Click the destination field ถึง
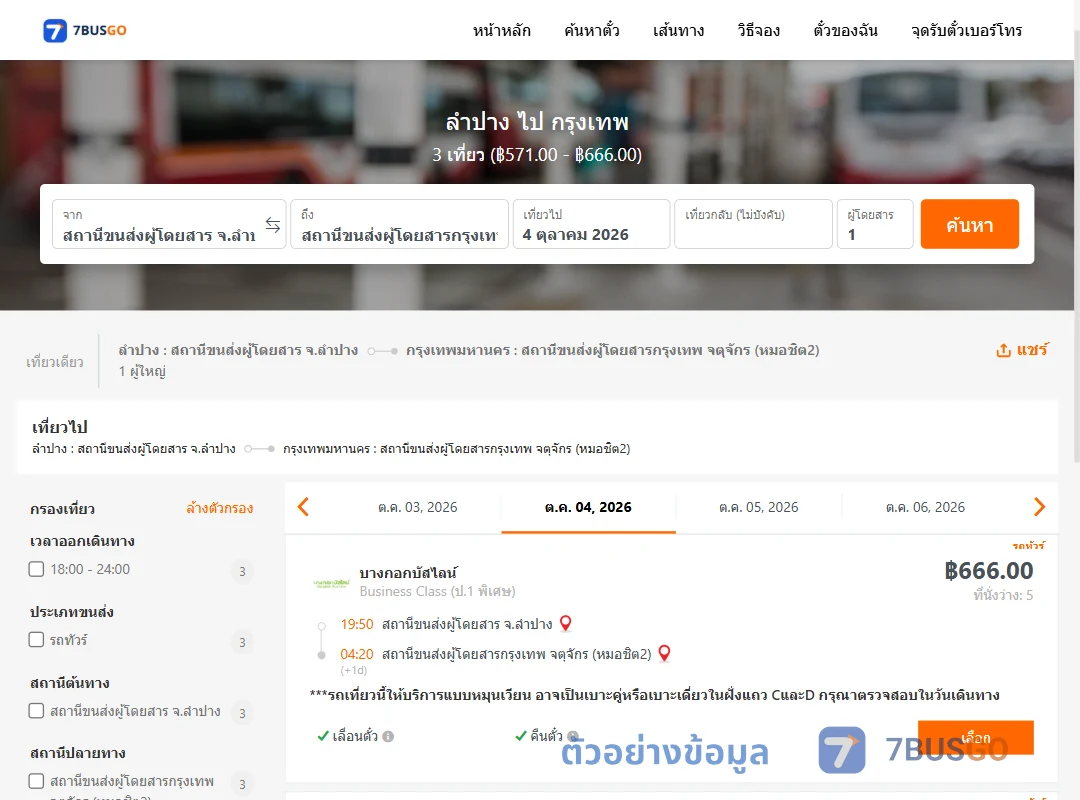Viewport: 1080px width, 800px height. (399, 224)
